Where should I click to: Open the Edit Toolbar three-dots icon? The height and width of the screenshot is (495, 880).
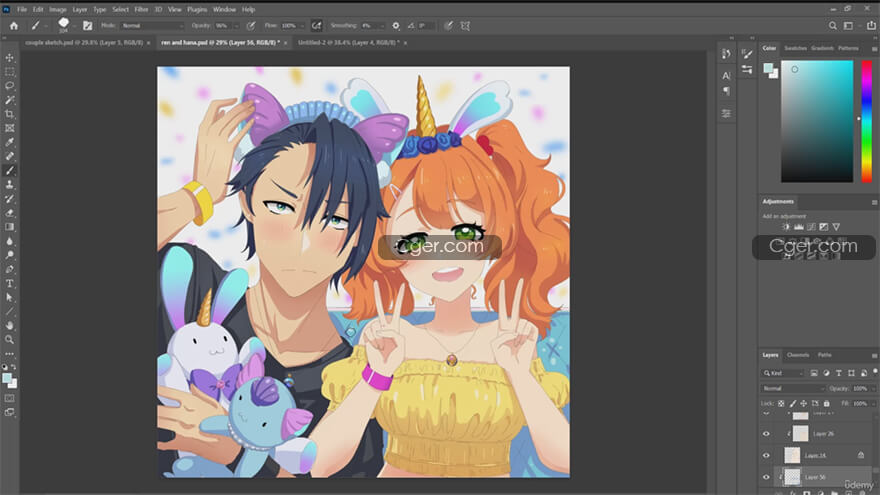[x=10, y=354]
